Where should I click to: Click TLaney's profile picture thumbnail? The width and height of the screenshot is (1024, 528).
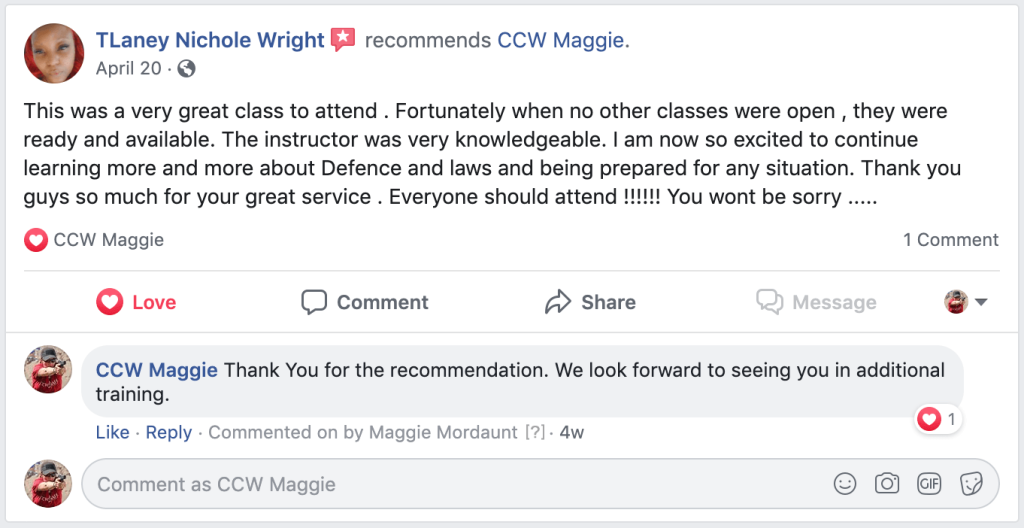(x=53, y=53)
